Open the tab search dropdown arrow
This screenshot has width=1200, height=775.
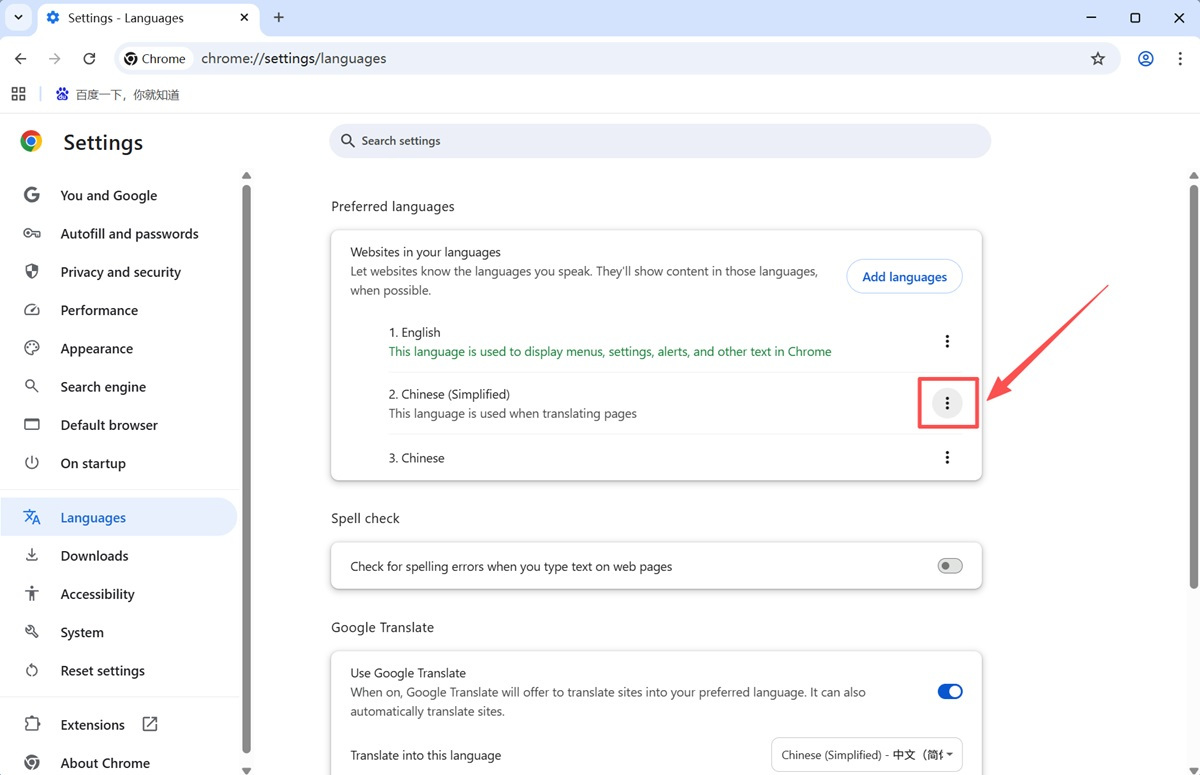click(x=18, y=18)
